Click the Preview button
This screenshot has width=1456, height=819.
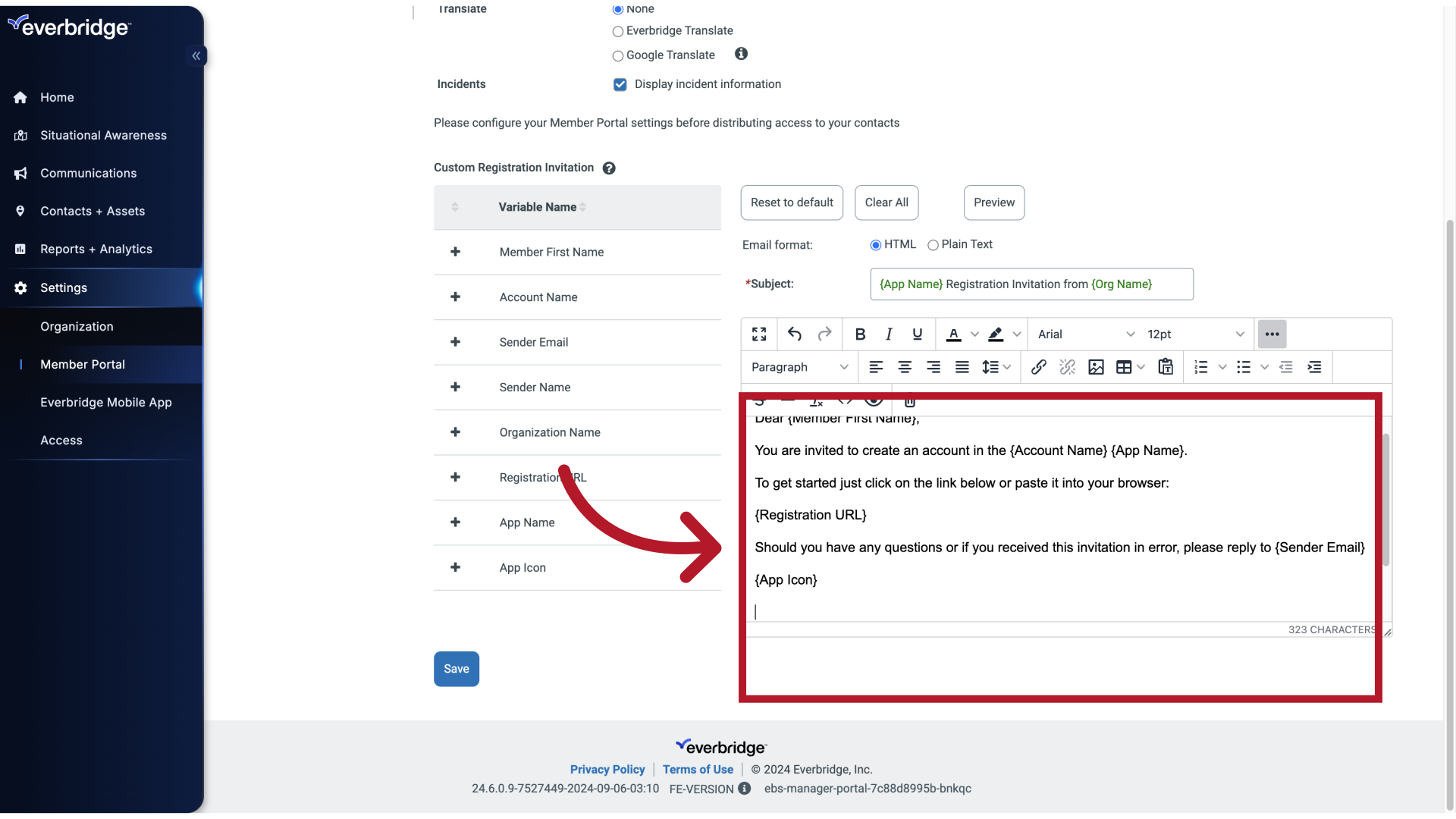pos(994,202)
